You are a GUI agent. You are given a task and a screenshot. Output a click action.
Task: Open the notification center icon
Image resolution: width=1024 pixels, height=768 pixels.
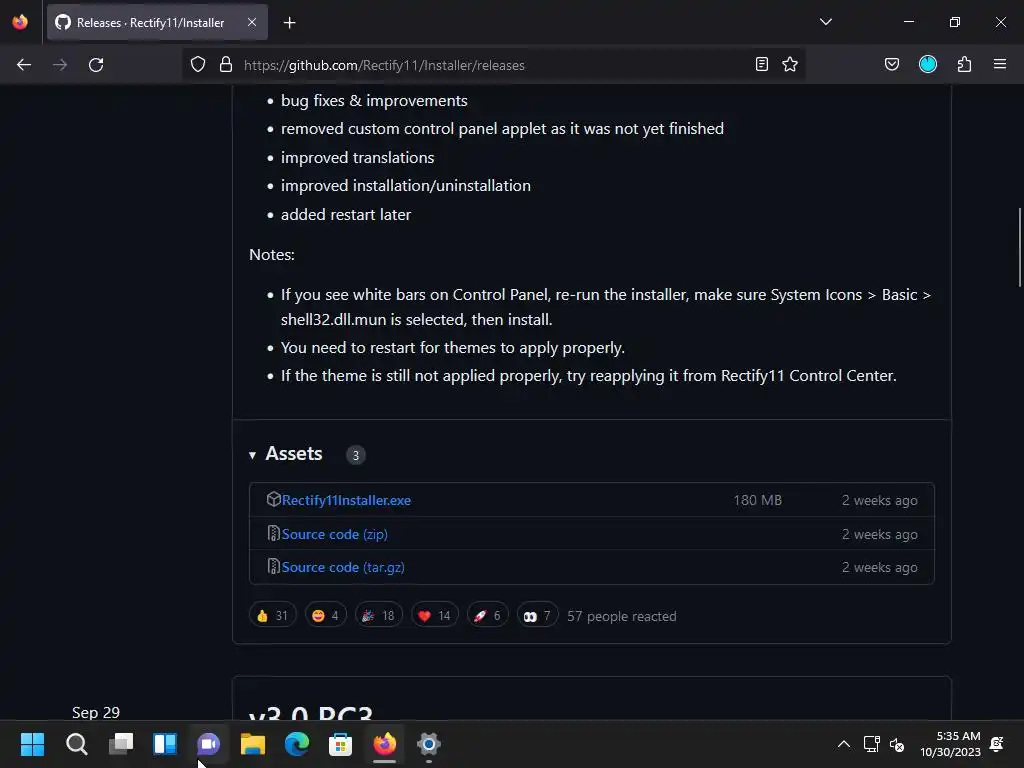[x=997, y=744]
